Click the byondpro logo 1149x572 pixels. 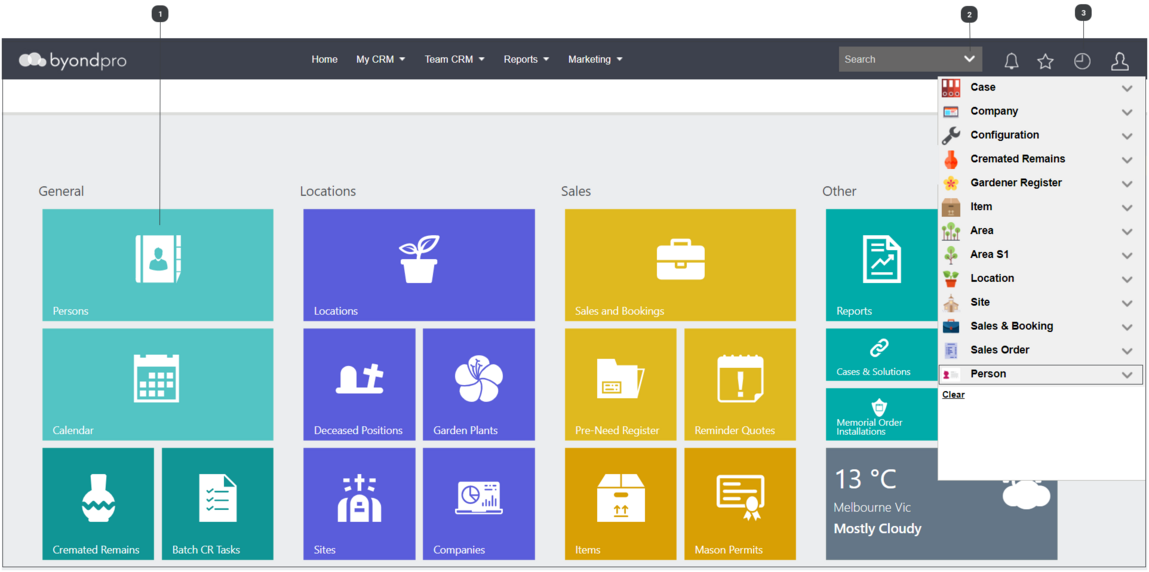[x=73, y=60]
